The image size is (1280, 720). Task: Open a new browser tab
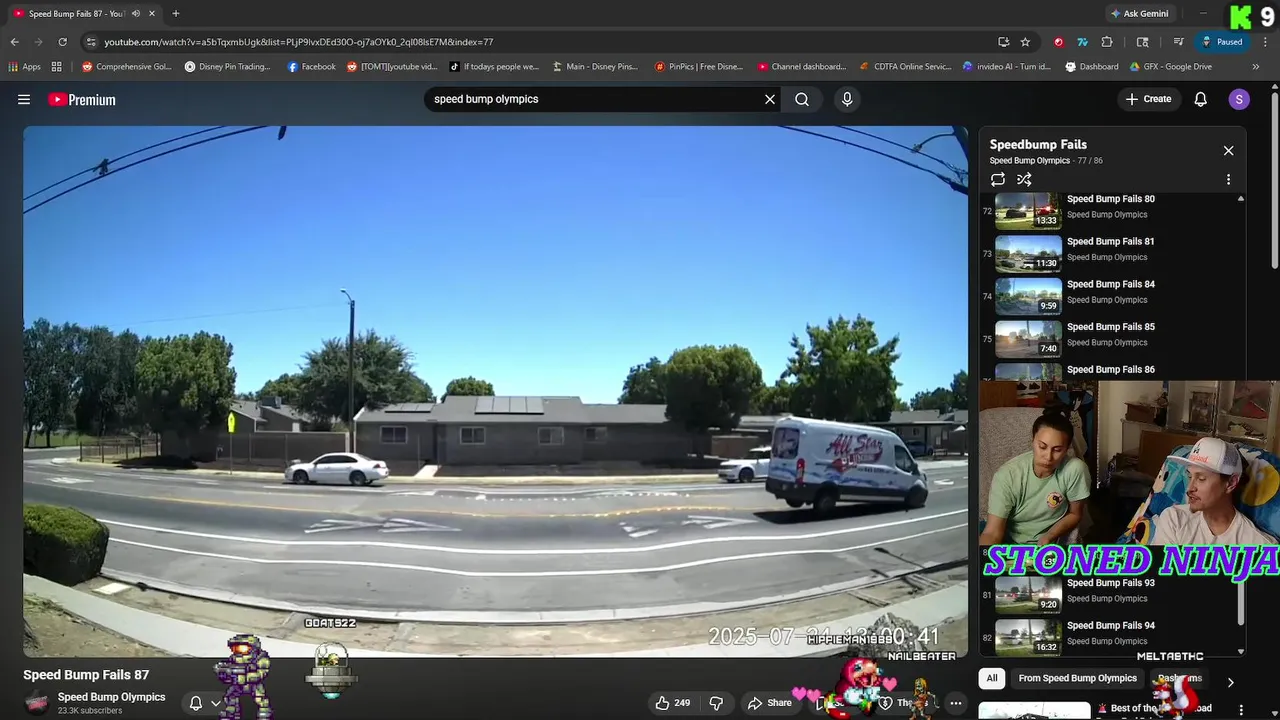(176, 14)
